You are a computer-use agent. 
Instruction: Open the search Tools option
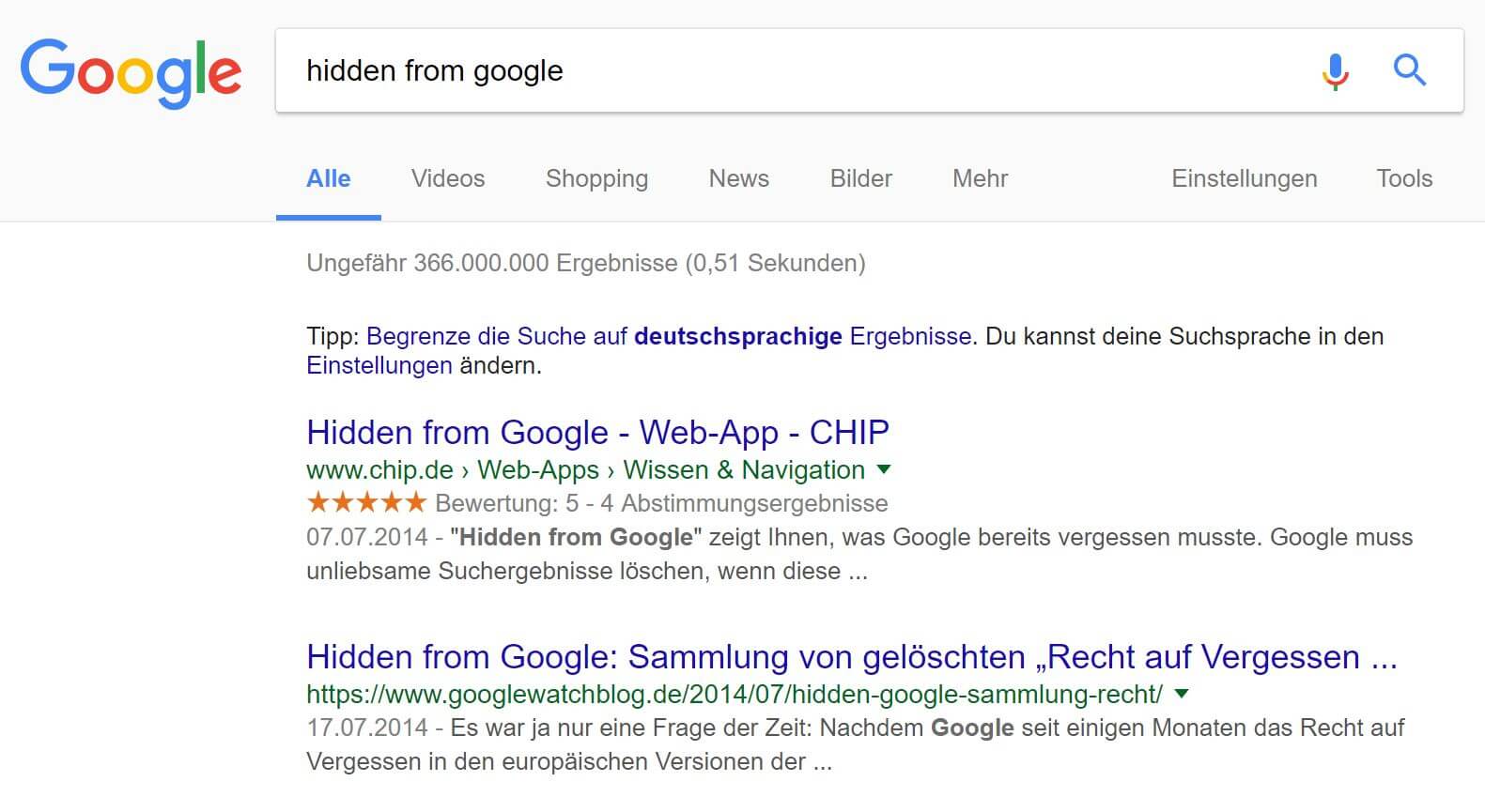[x=1404, y=178]
